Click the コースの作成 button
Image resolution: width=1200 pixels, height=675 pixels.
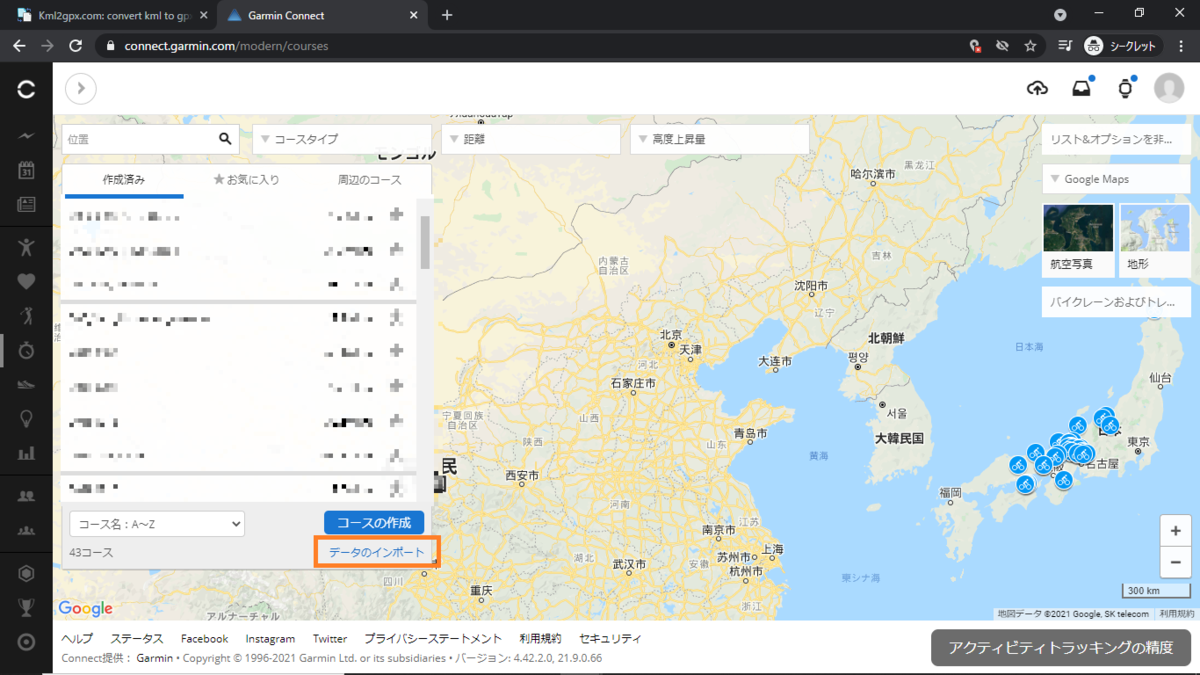(x=374, y=523)
